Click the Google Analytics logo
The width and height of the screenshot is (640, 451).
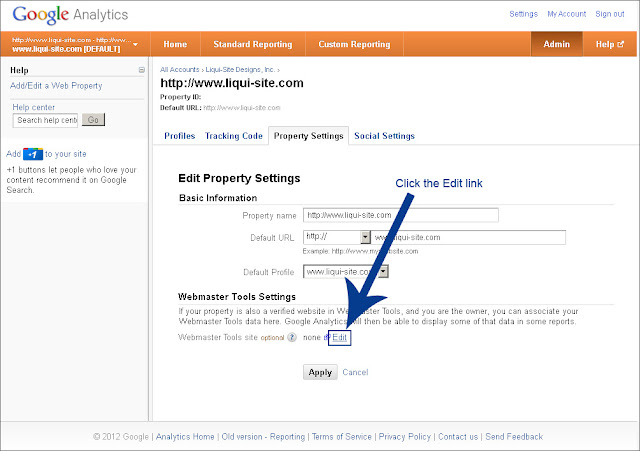click(x=70, y=15)
